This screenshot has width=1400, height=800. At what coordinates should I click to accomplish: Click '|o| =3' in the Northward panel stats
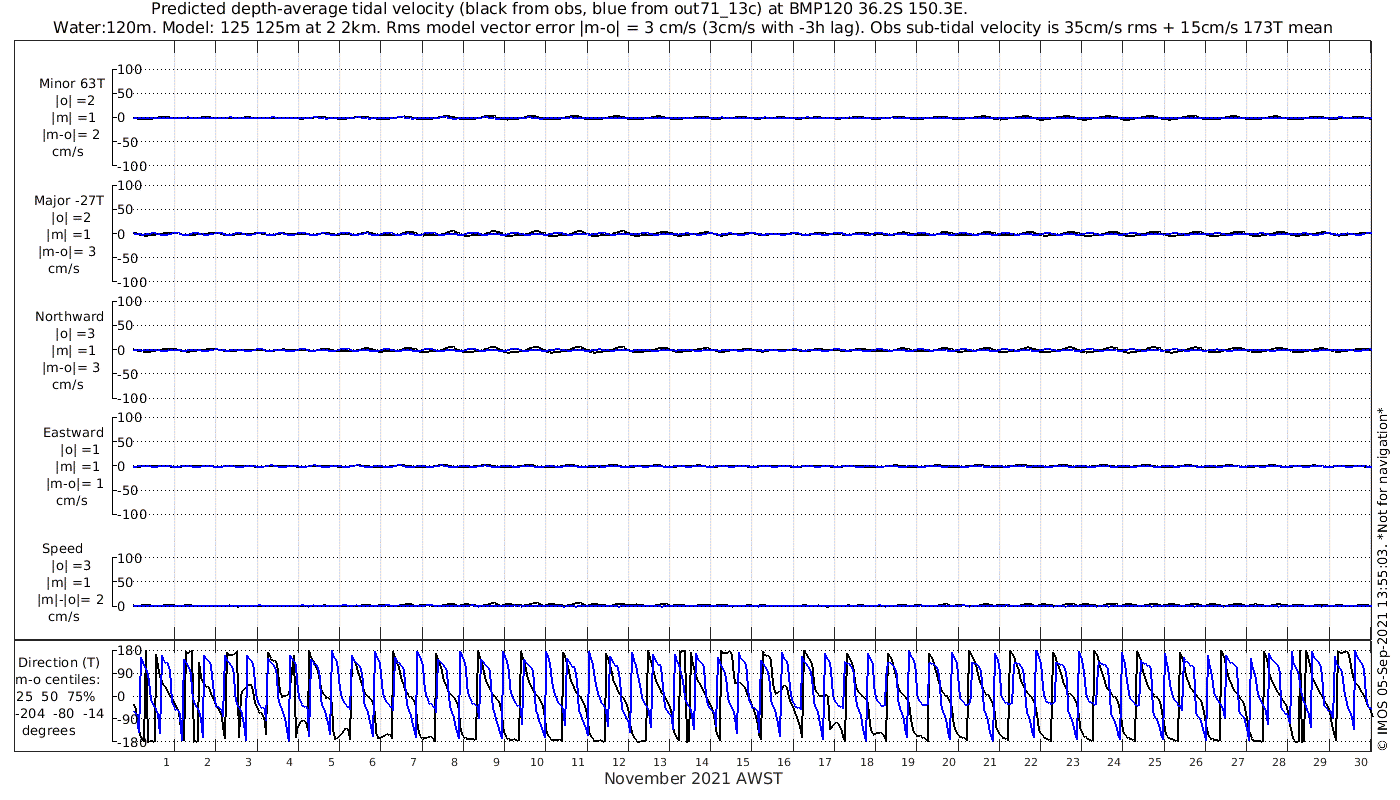76,333
